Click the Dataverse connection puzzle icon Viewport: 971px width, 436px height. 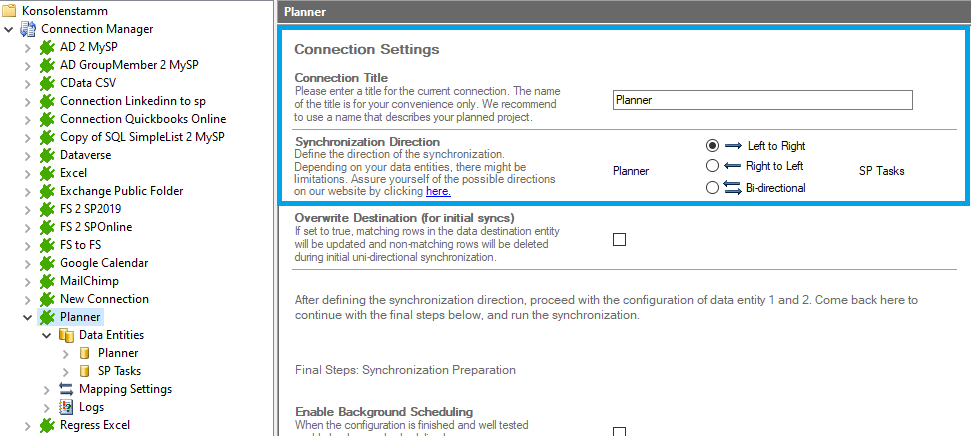47,155
